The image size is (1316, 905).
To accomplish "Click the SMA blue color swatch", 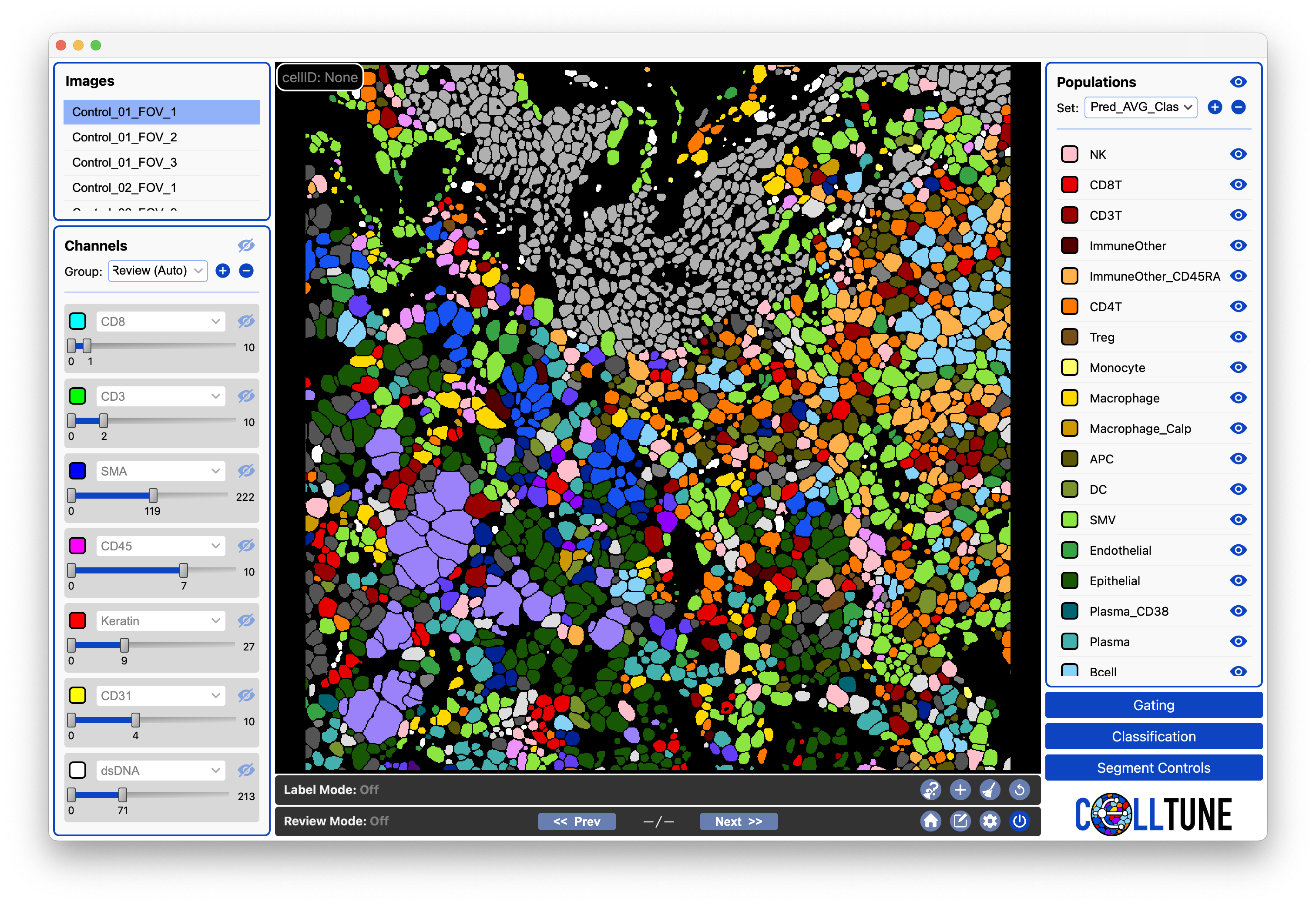I will point(77,471).
